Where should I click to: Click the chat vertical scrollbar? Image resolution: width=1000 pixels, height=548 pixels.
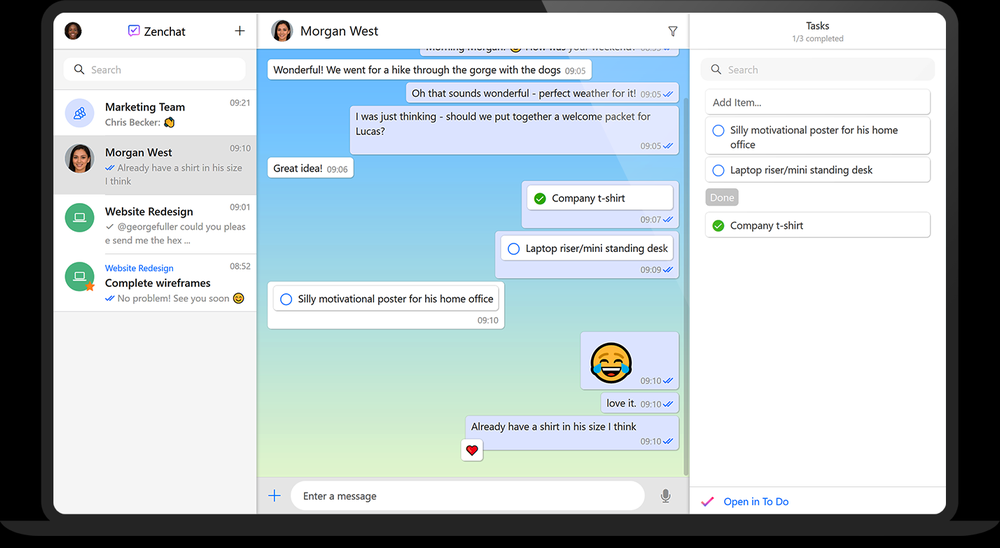(686, 287)
